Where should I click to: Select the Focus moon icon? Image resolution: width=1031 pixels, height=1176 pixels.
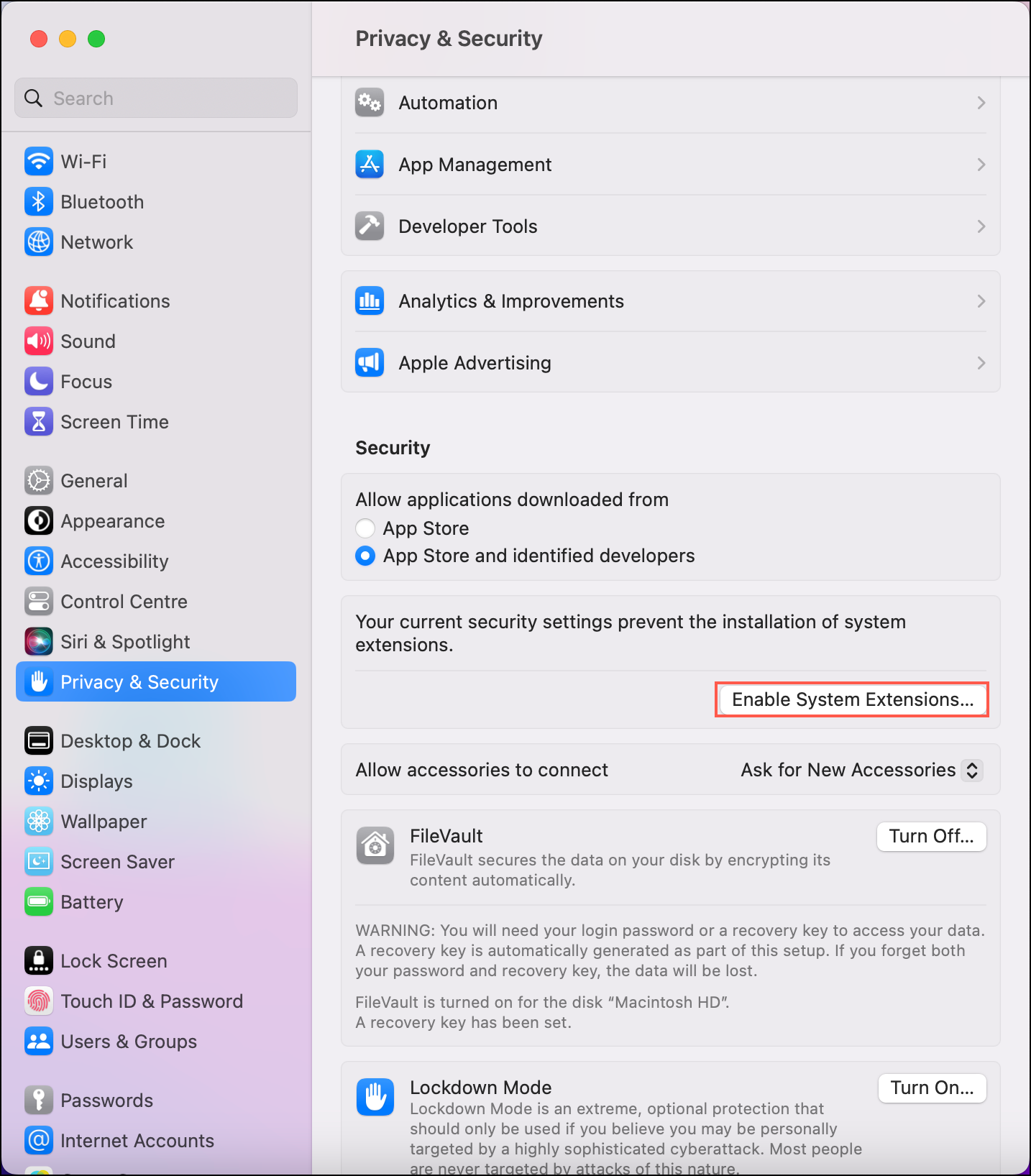(x=39, y=381)
